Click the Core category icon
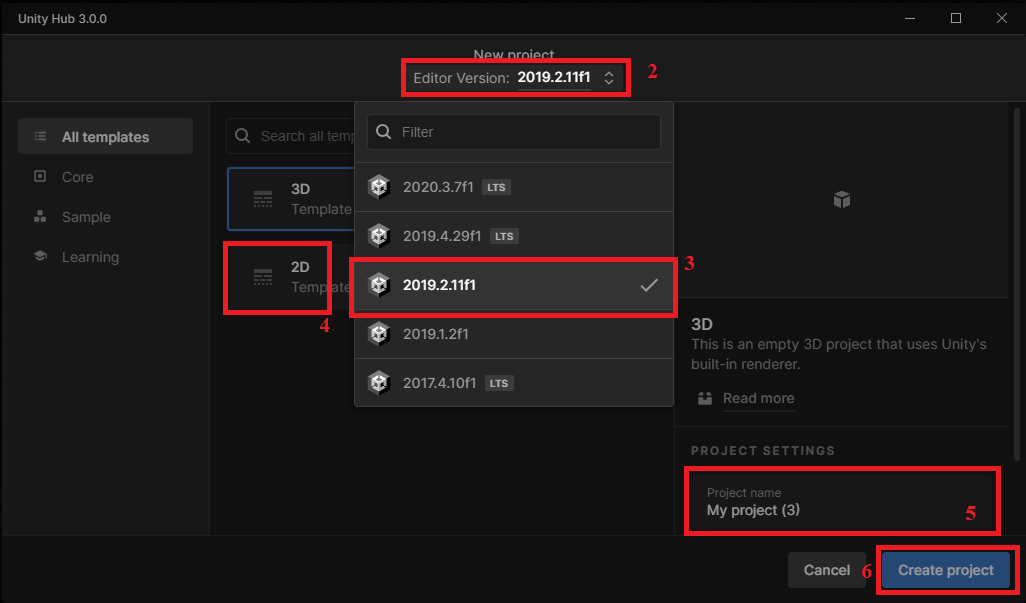Image resolution: width=1026 pixels, height=603 pixels. pyautogui.click(x=40, y=177)
